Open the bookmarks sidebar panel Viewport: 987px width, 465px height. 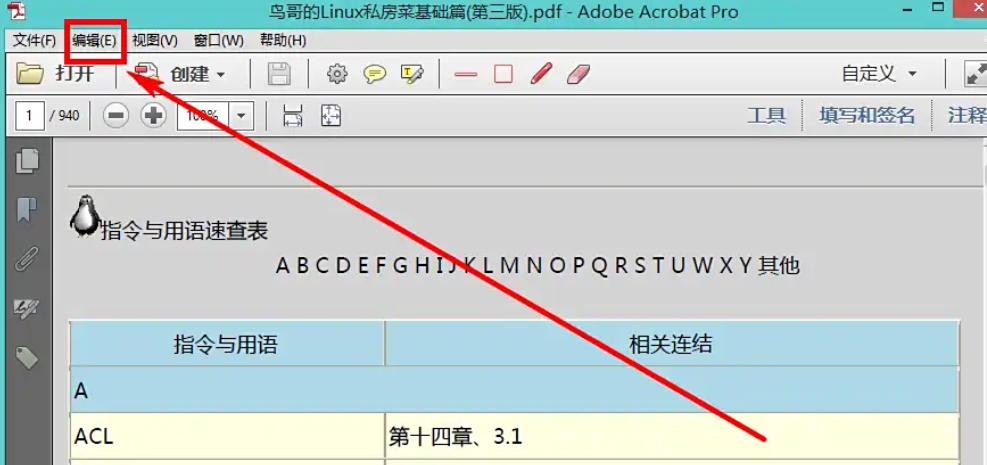click(27, 210)
